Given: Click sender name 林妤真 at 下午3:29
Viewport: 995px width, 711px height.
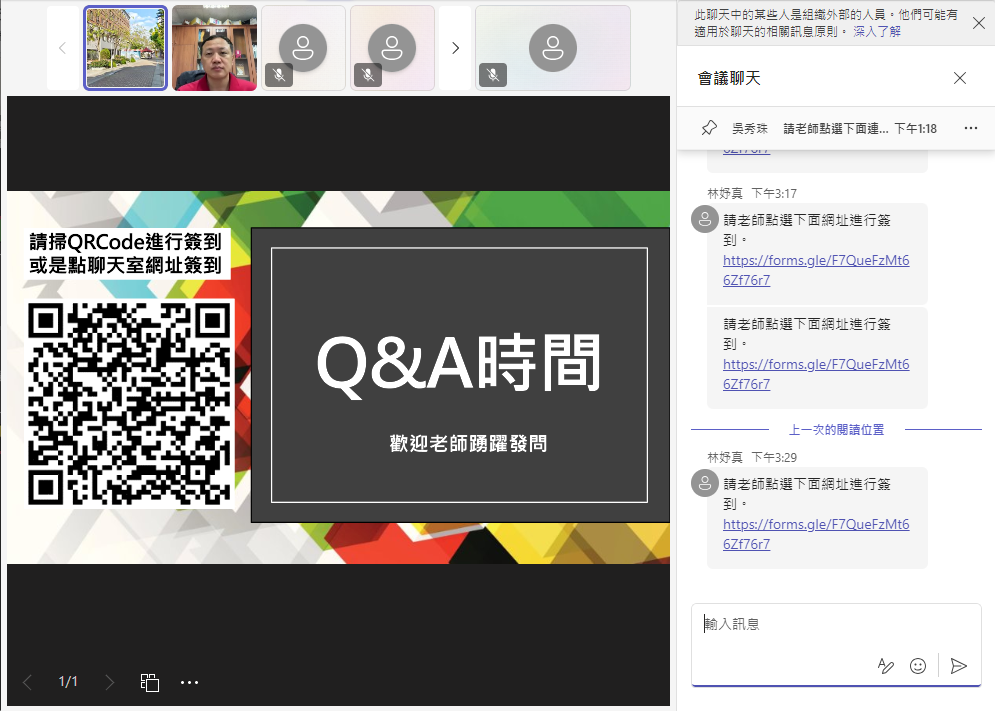Looking at the screenshot, I should [x=725, y=457].
